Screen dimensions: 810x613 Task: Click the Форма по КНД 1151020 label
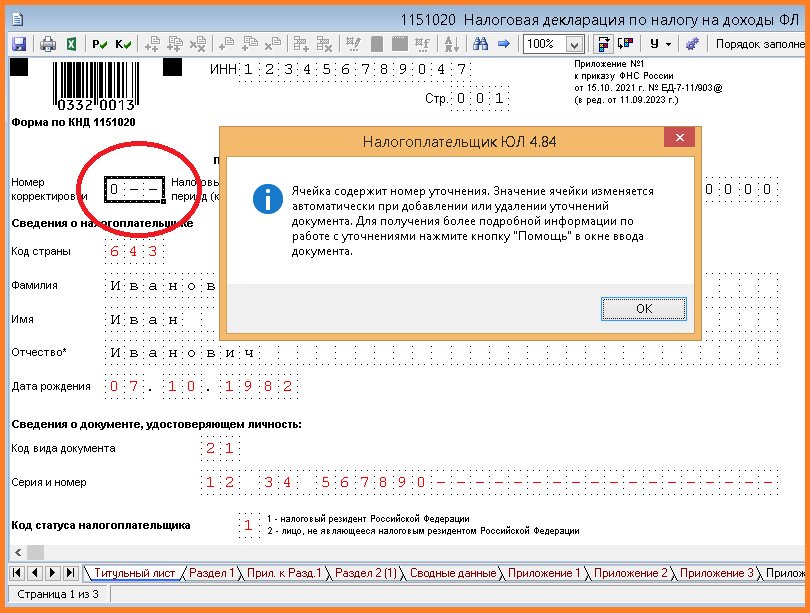click(73, 122)
